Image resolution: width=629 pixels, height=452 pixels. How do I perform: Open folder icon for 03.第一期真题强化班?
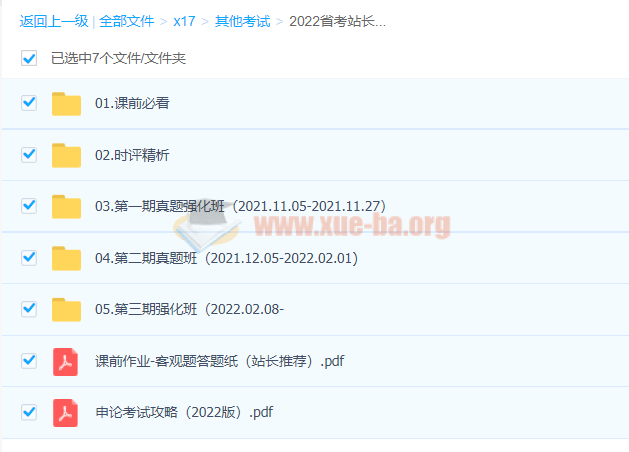coord(66,207)
